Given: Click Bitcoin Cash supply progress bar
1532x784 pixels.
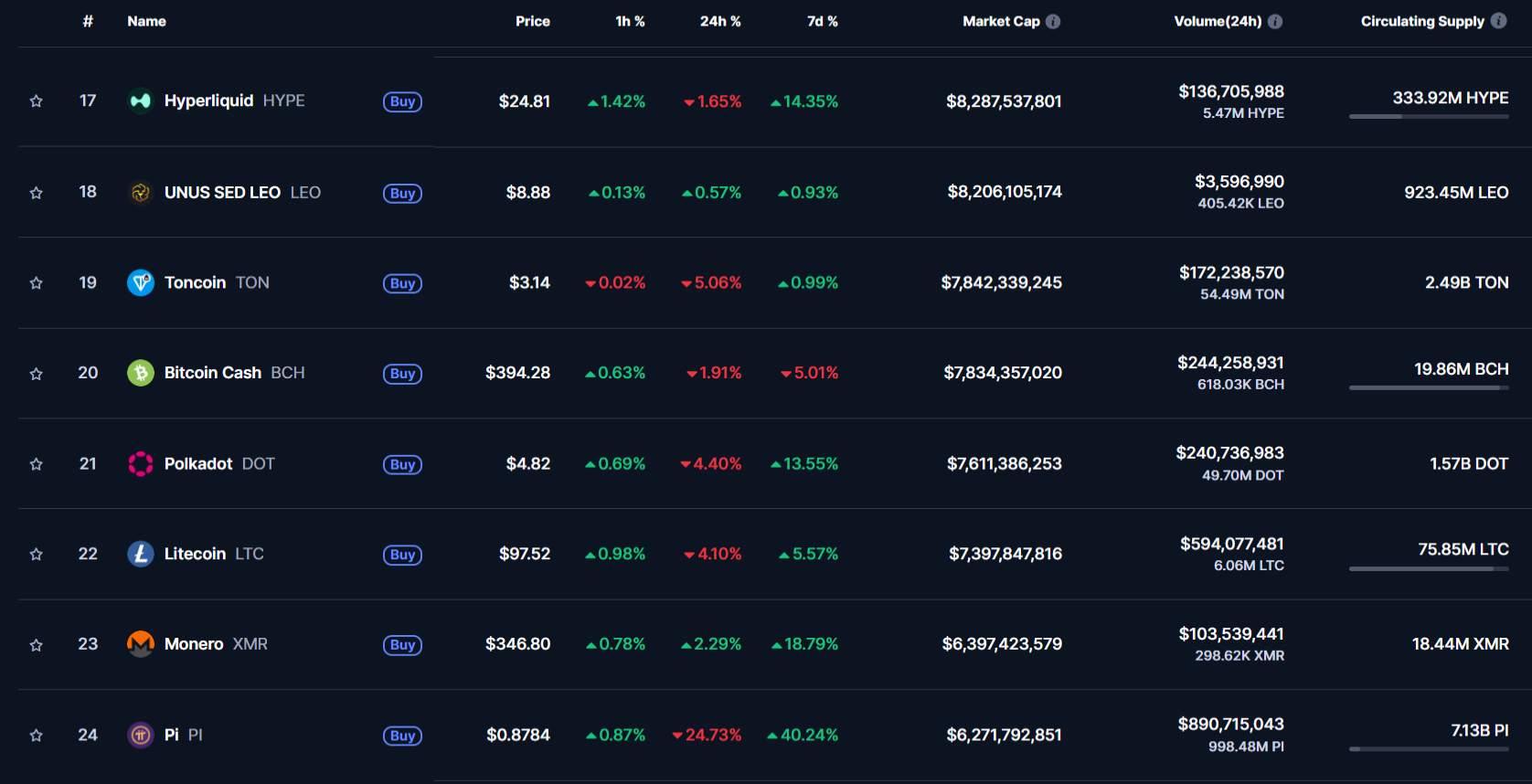Looking at the screenshot, I should (1429, 387).
